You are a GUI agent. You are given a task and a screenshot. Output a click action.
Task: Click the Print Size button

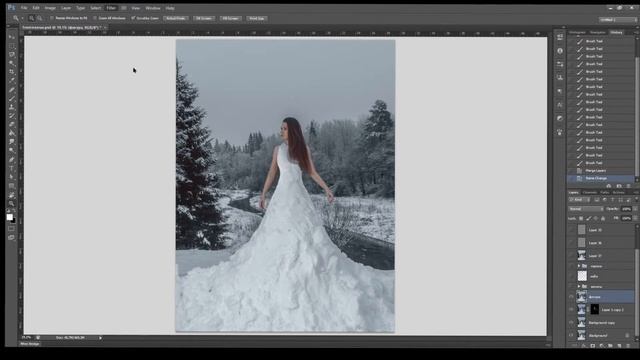click(x=257, y=18)
